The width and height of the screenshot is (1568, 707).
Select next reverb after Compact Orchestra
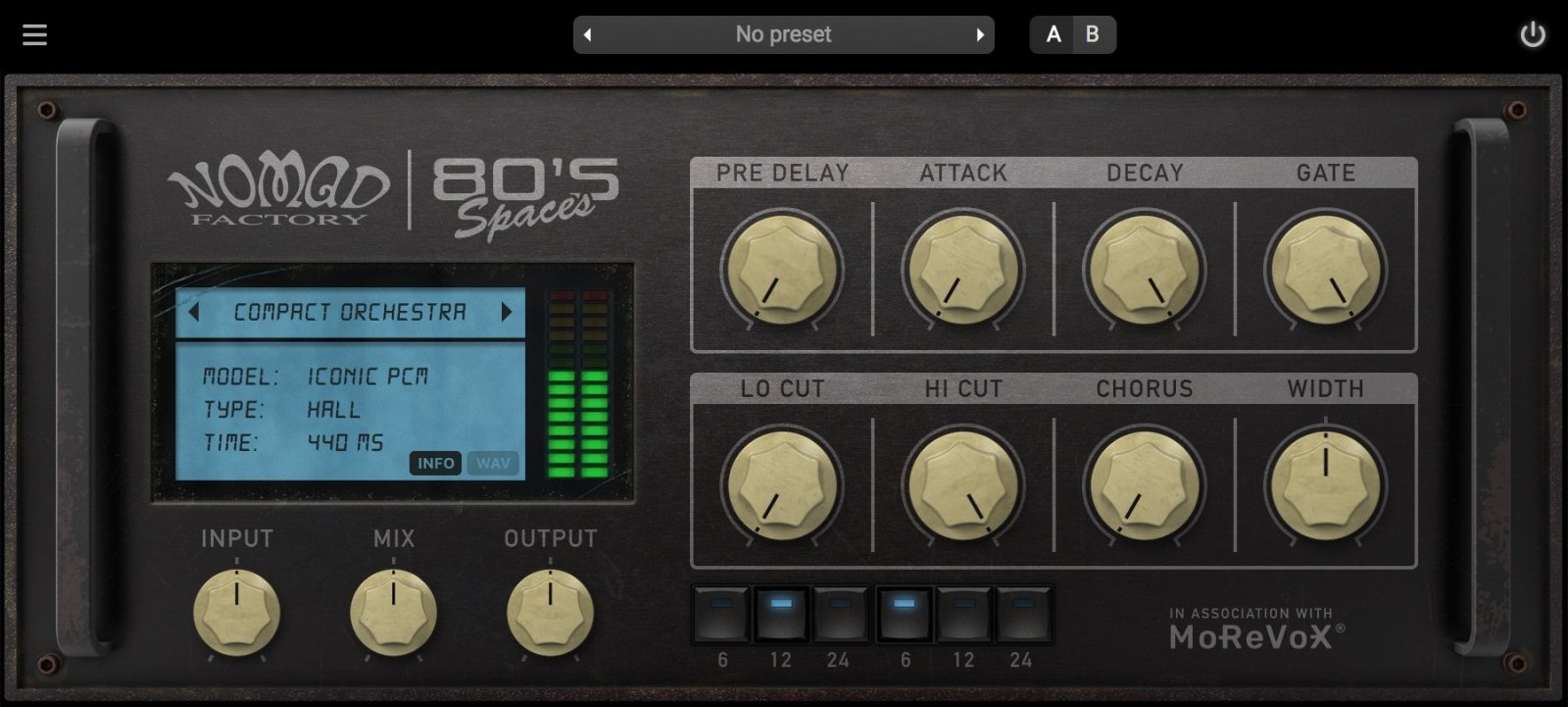(x=507, y=312)
